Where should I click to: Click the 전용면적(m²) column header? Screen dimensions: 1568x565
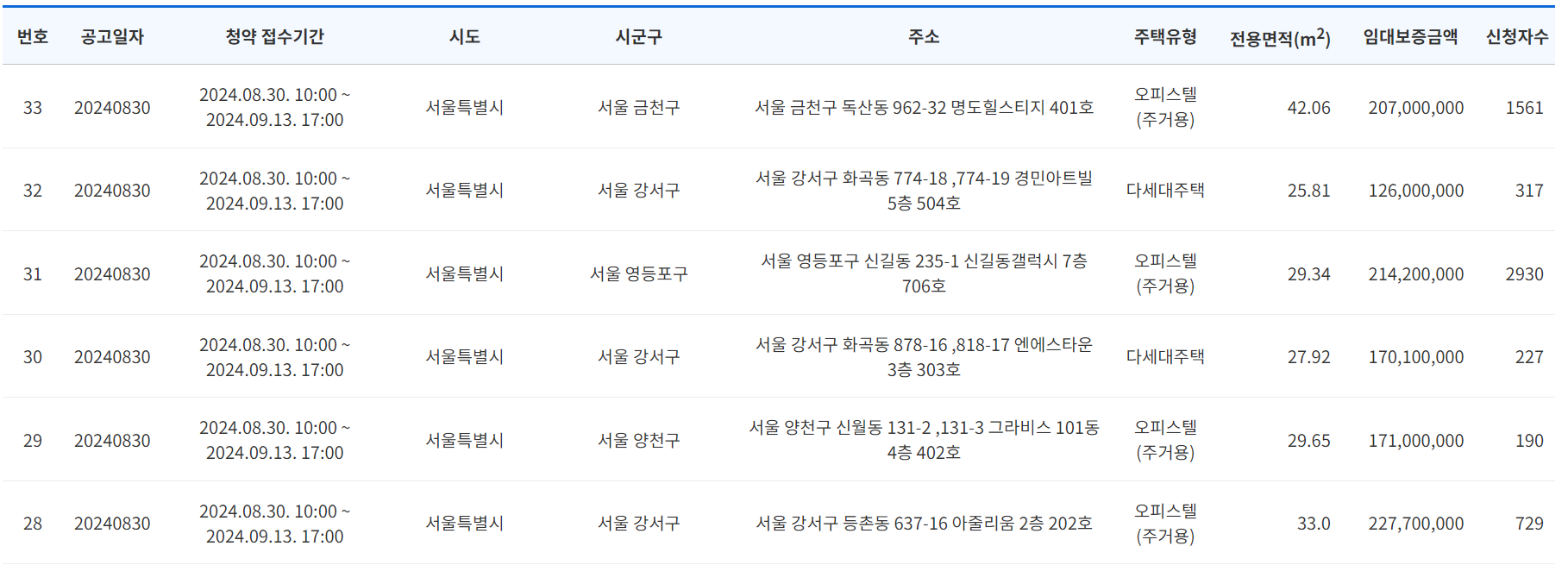1280,37
